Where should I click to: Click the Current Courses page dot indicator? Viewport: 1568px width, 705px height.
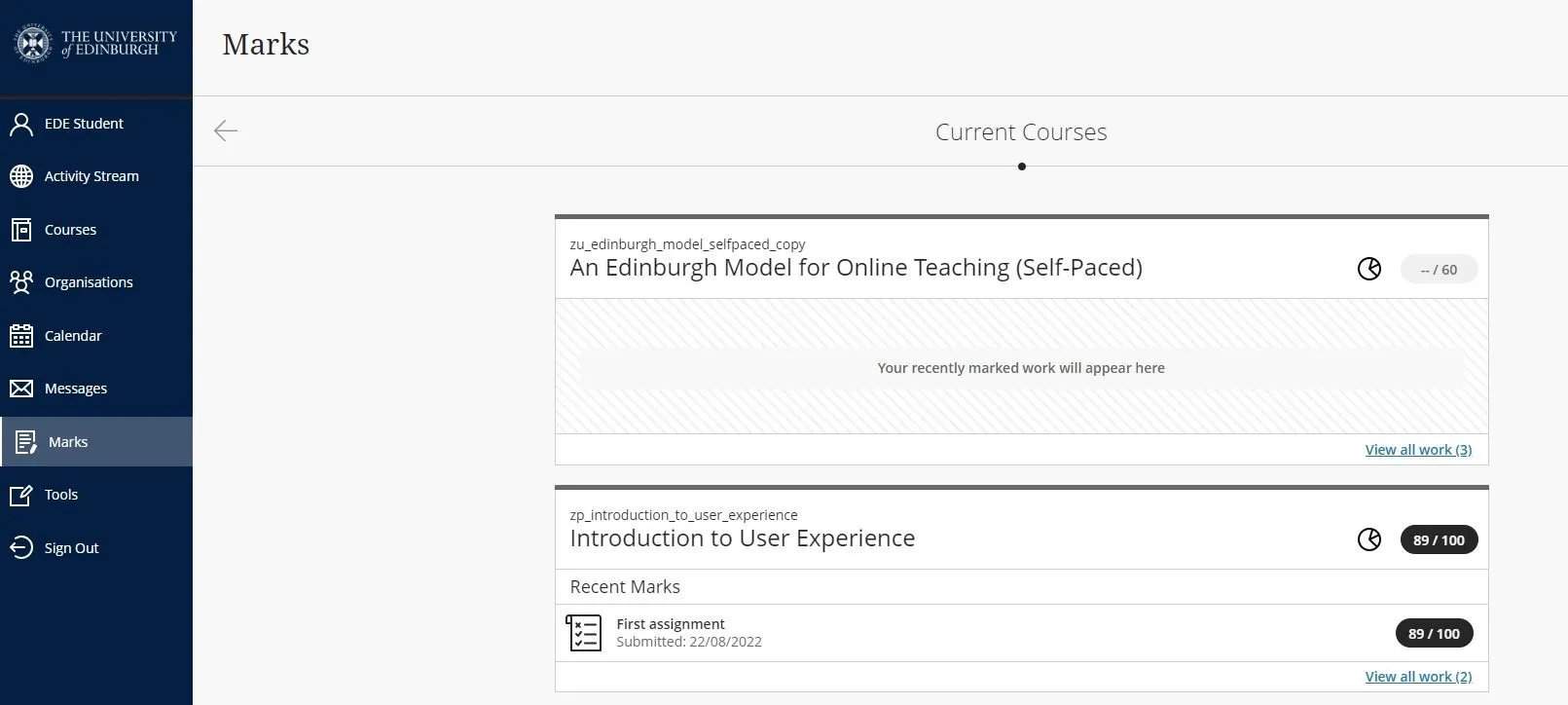1021,167
